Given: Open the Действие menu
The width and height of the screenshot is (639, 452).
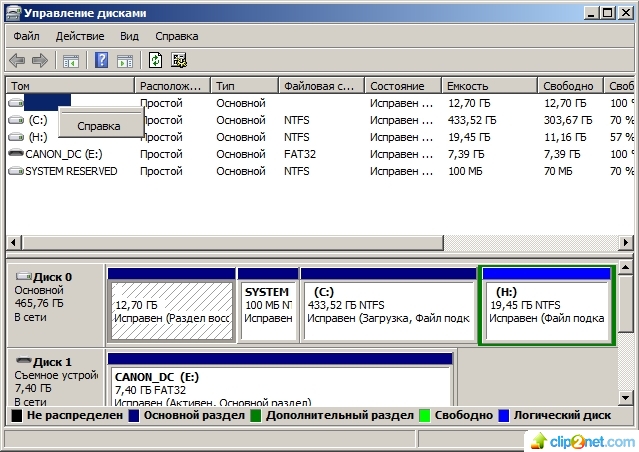Looking at the screenshot, I should pyautogui.click(x=80, y=35).
